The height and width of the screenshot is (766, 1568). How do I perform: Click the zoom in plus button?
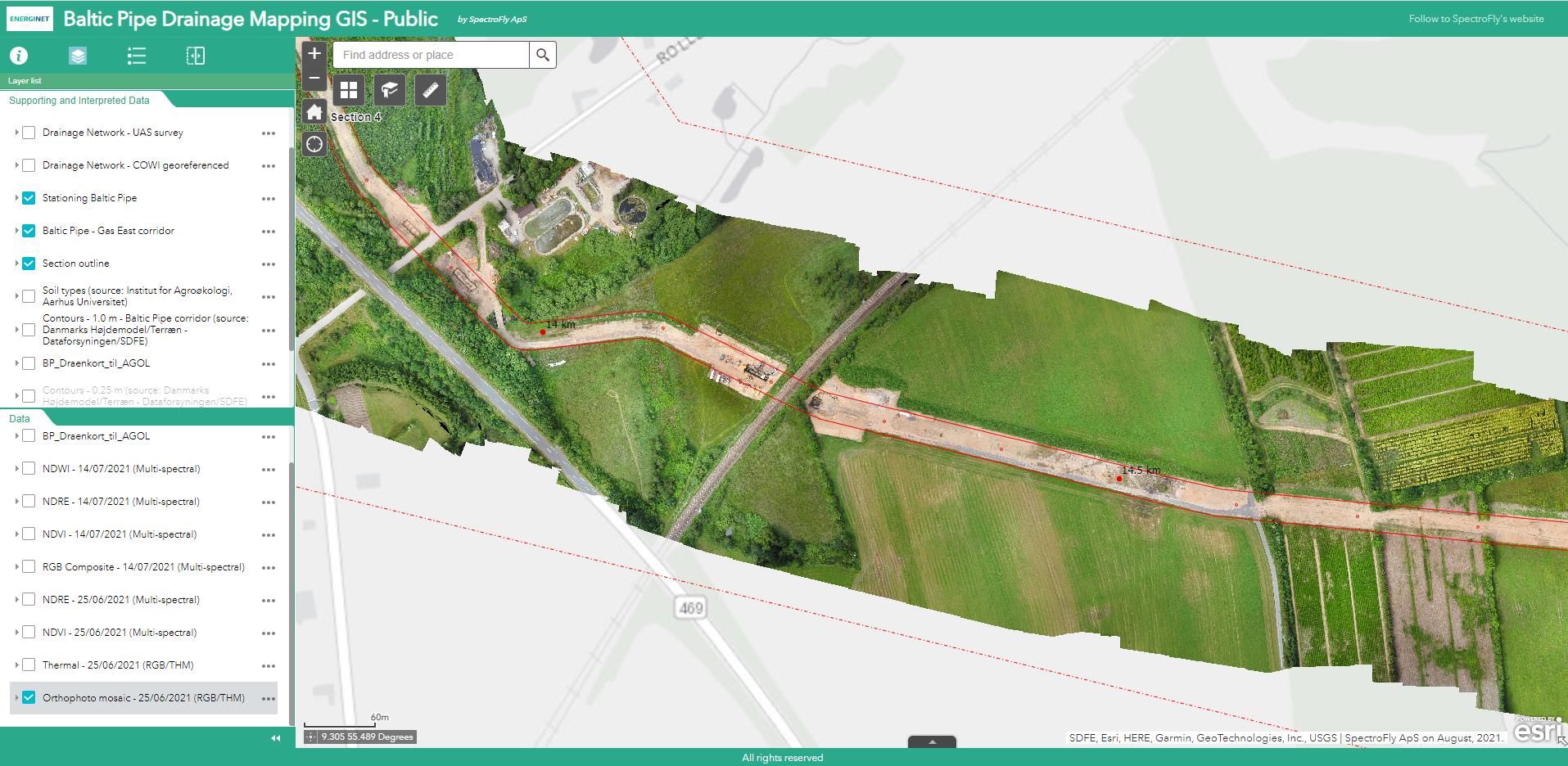314,54
